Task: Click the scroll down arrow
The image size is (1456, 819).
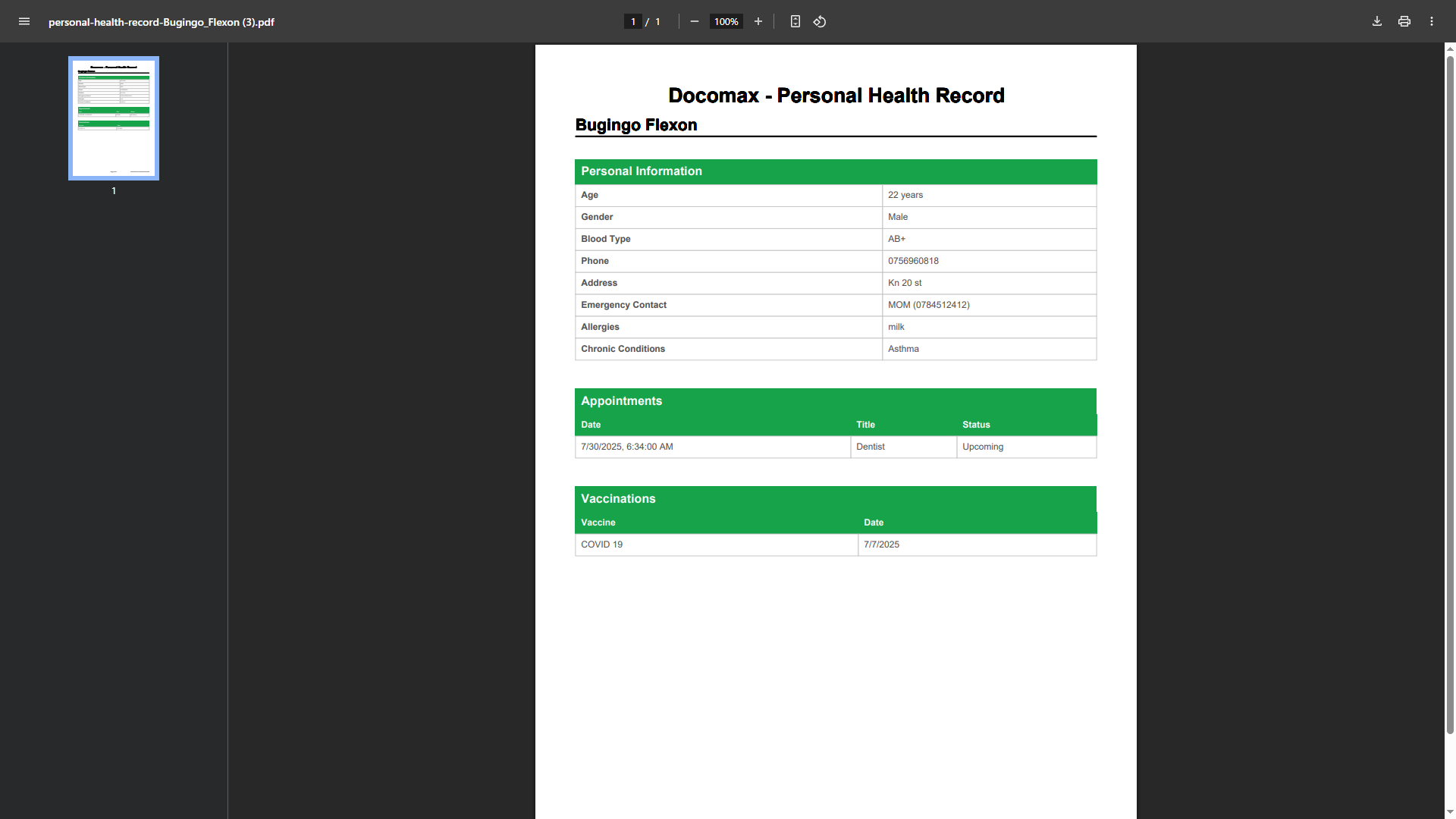Action: coord(1450,812)
